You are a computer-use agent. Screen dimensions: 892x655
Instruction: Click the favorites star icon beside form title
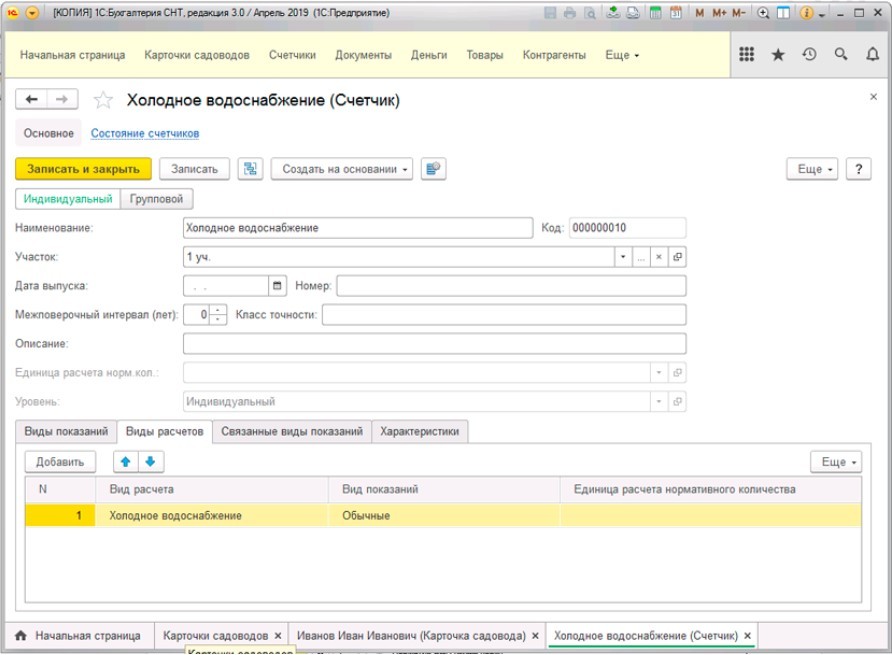click(x=101, y=100)
